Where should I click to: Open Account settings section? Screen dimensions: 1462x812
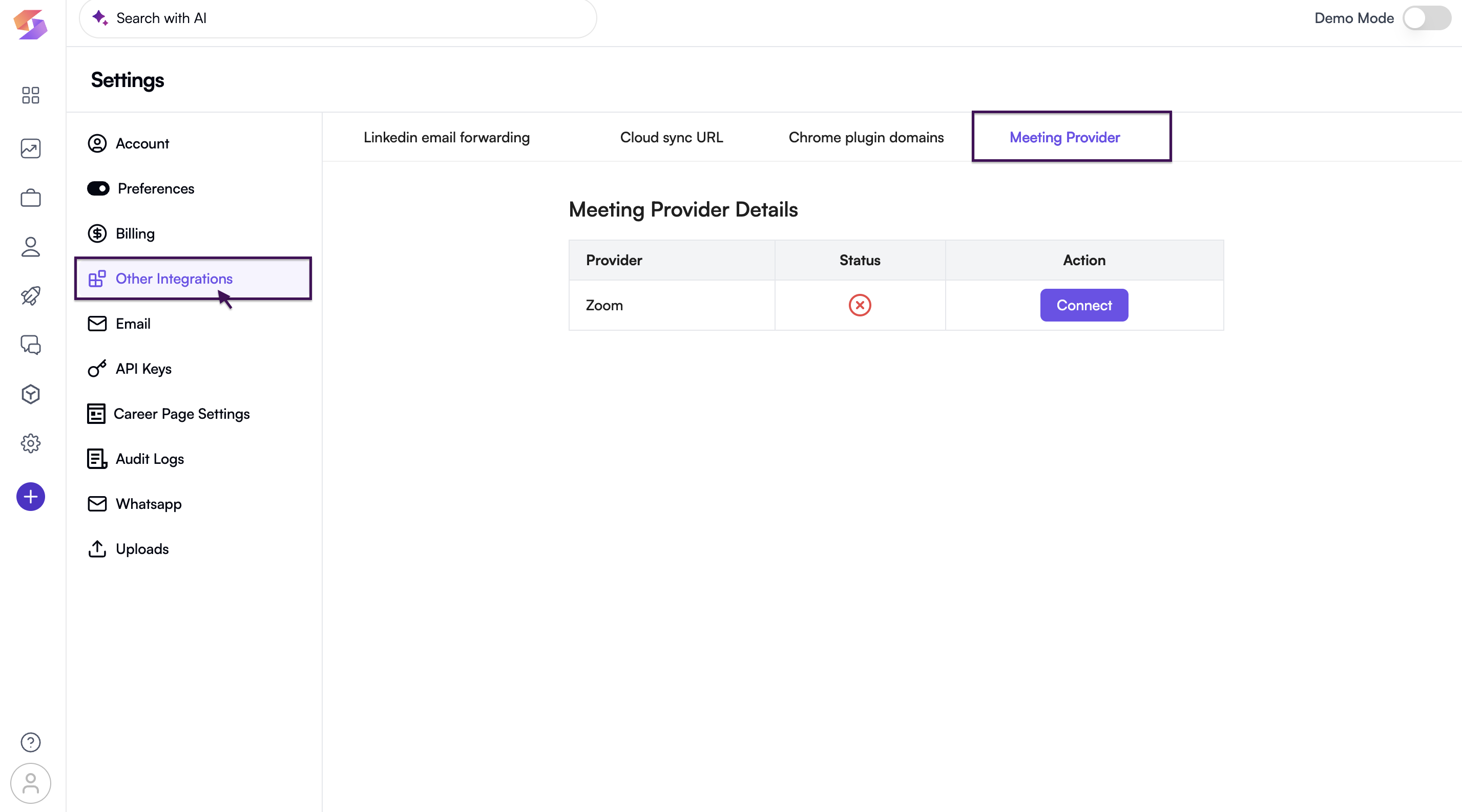click(193, 143)
